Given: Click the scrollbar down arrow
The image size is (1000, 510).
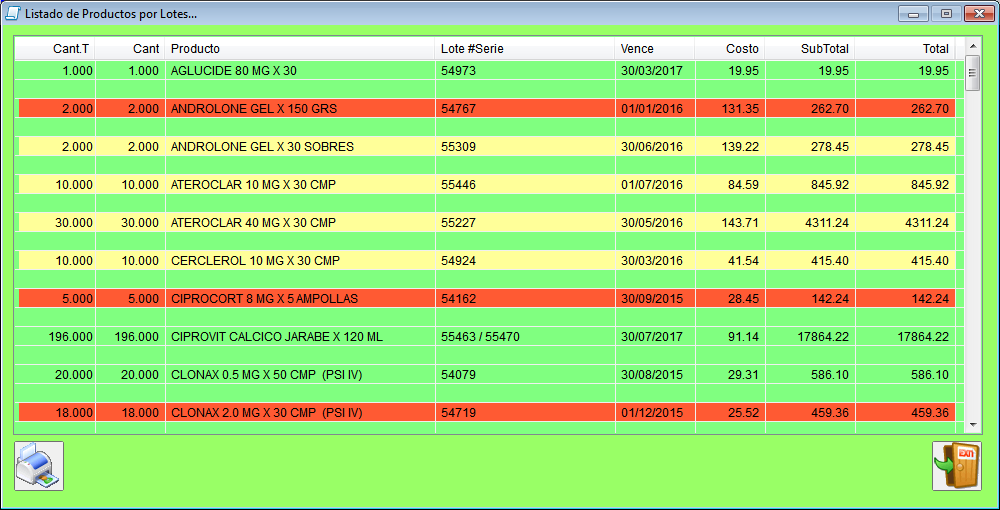Looking at the screenshot, I should (x=973, y=425).
